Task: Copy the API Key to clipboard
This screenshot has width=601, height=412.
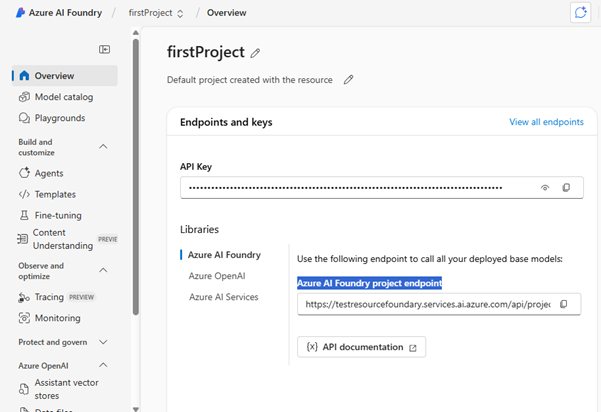Action: coord(566,187)
